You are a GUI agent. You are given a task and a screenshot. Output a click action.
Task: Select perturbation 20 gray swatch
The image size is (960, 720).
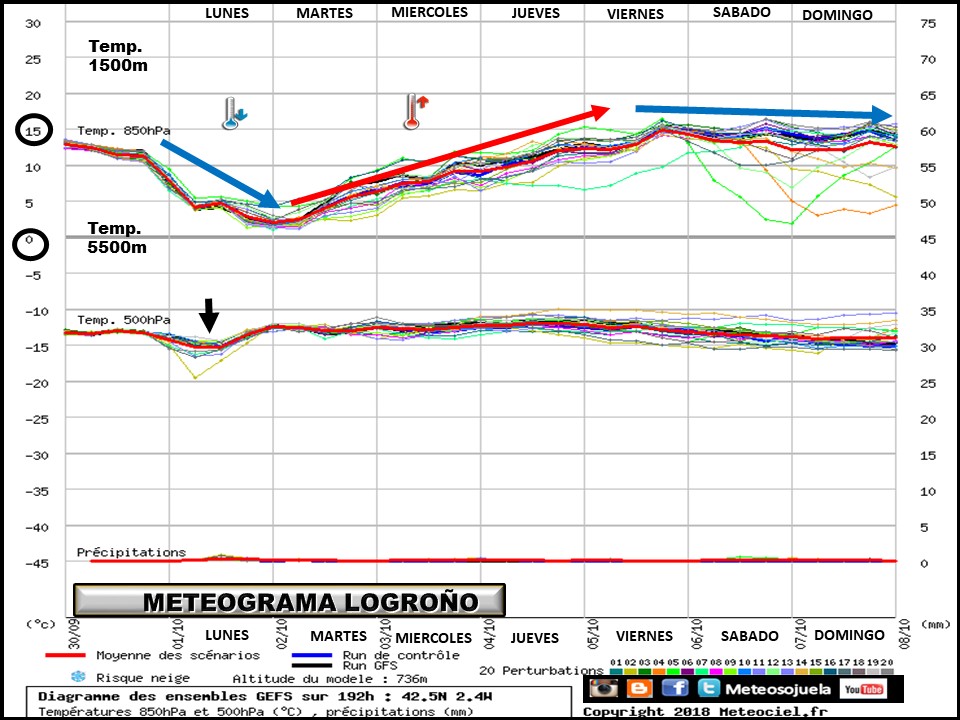coord(887,672)
